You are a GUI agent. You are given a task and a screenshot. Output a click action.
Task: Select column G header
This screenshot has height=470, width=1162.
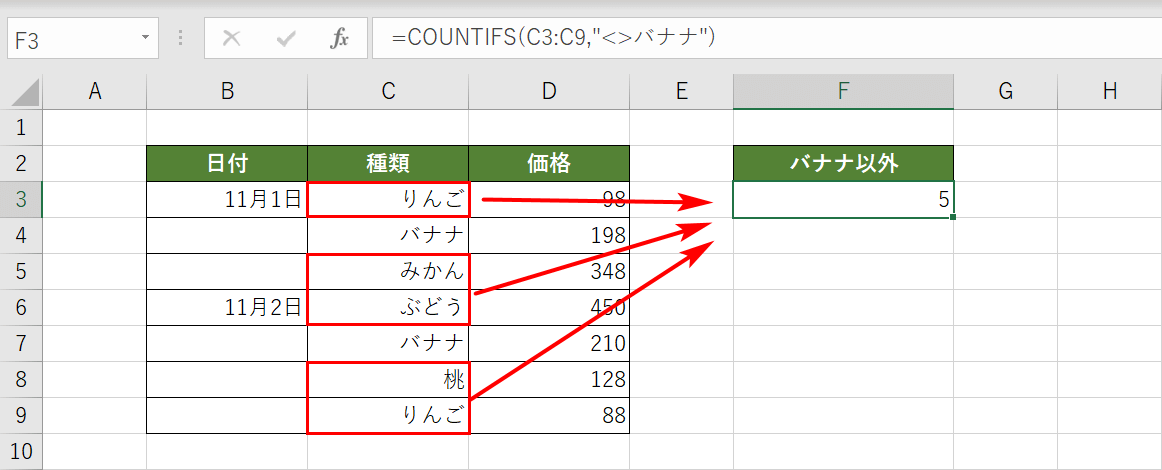pos(1005,91)
